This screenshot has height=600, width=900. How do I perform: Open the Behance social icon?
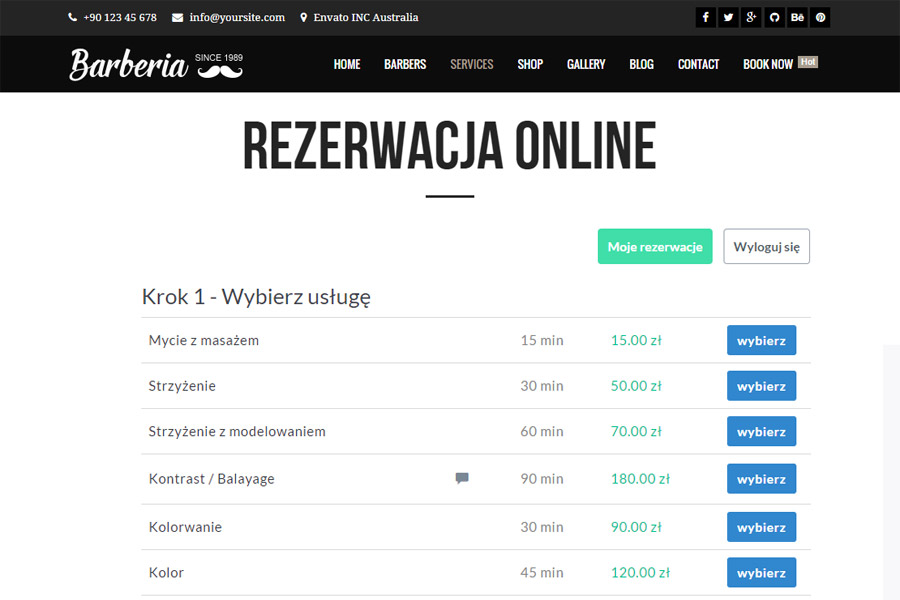pos(797,18)
